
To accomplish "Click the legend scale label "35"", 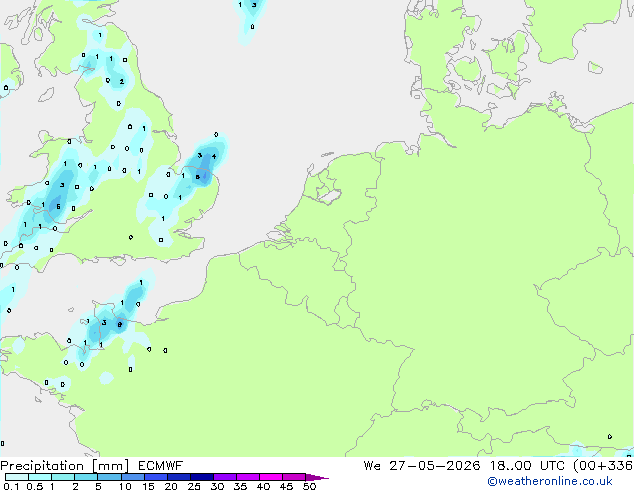I will click(241, 486).
